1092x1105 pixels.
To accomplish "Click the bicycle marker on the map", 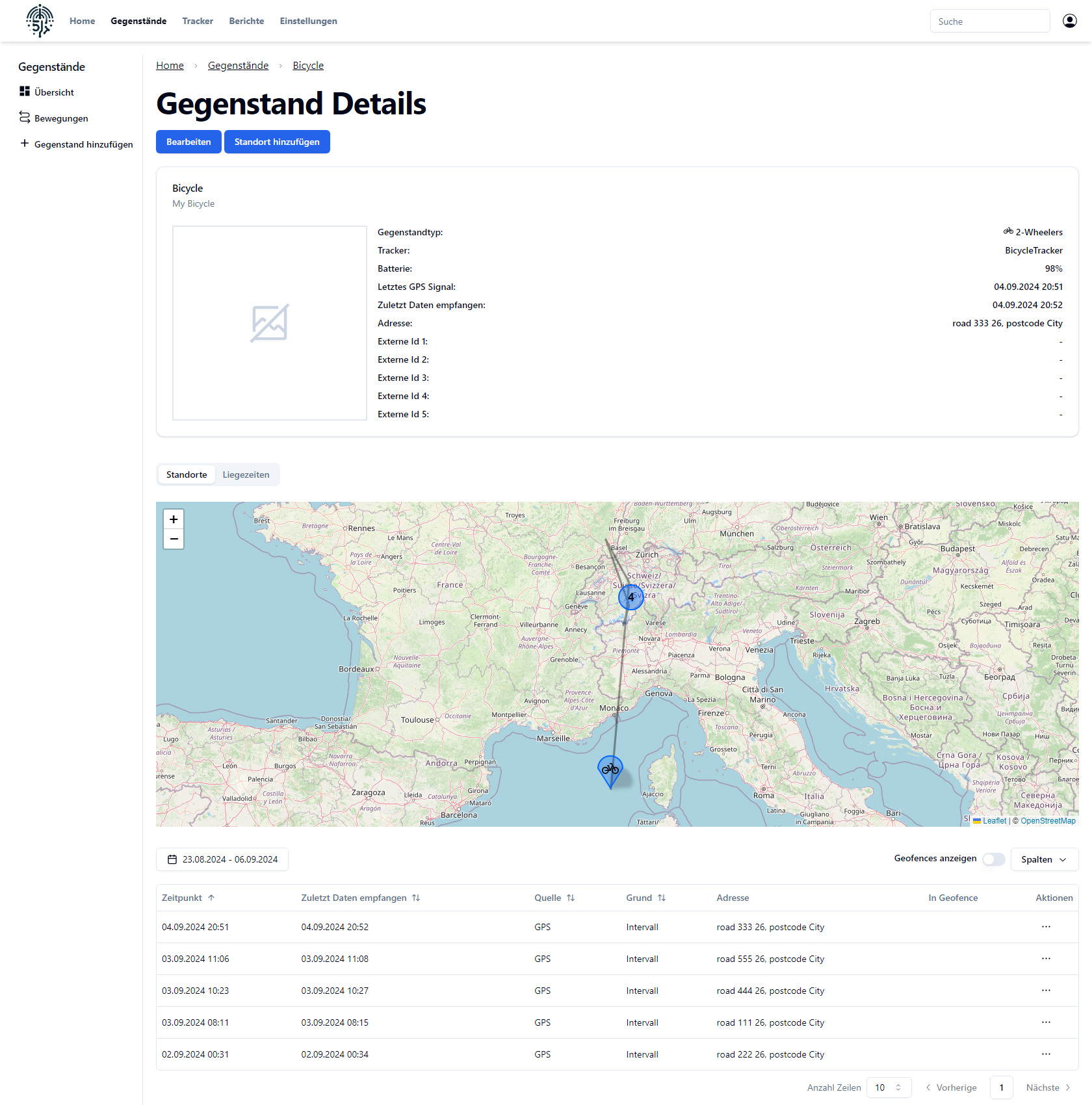I will (x=610, y=770).
